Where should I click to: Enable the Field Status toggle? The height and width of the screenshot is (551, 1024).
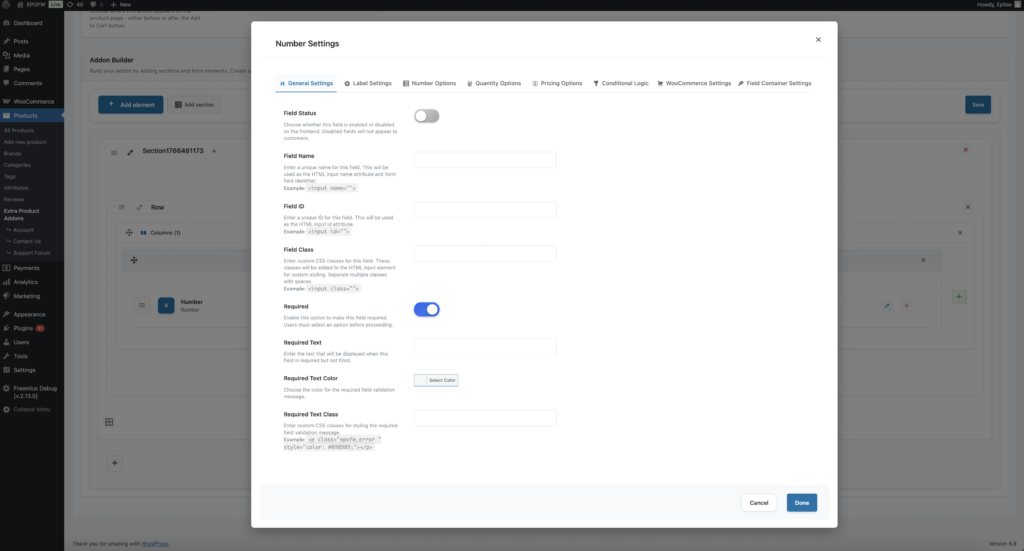426,116
